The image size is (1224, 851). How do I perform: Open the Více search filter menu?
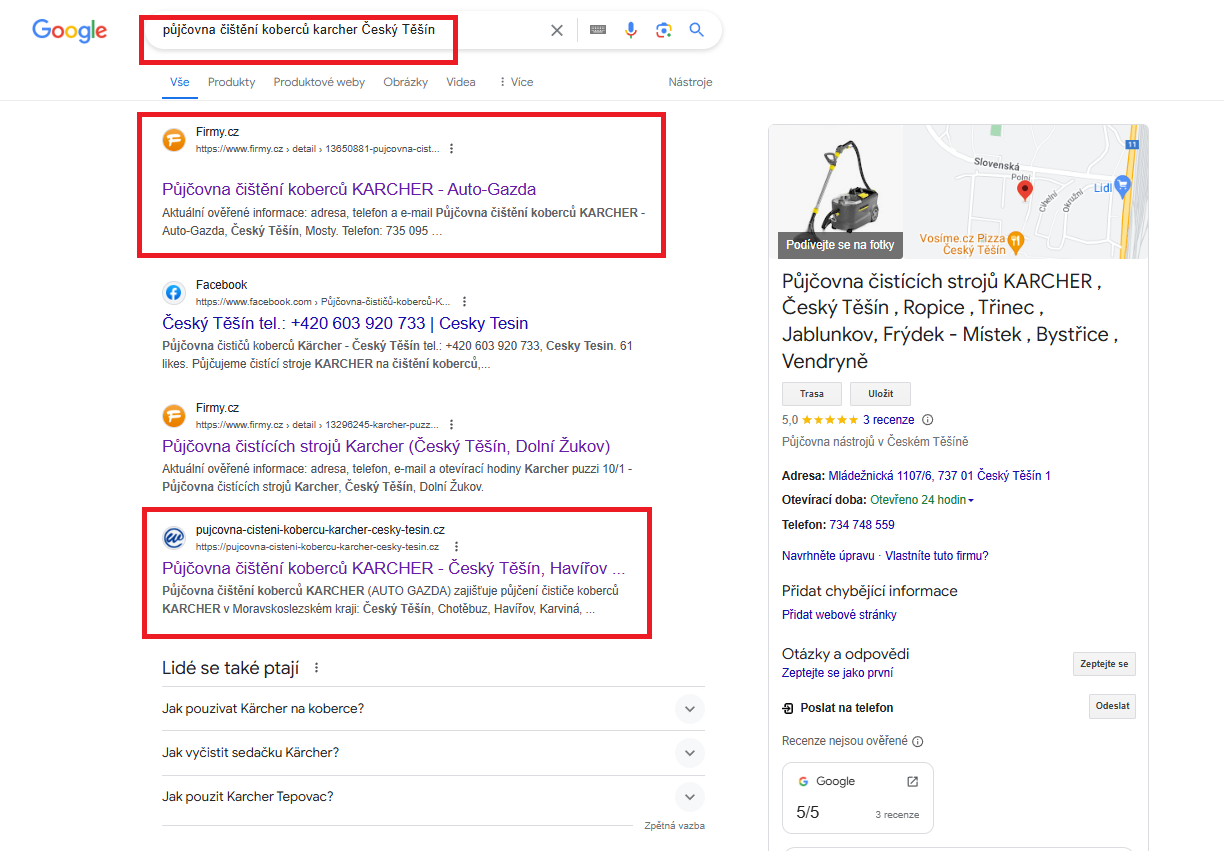515,82
